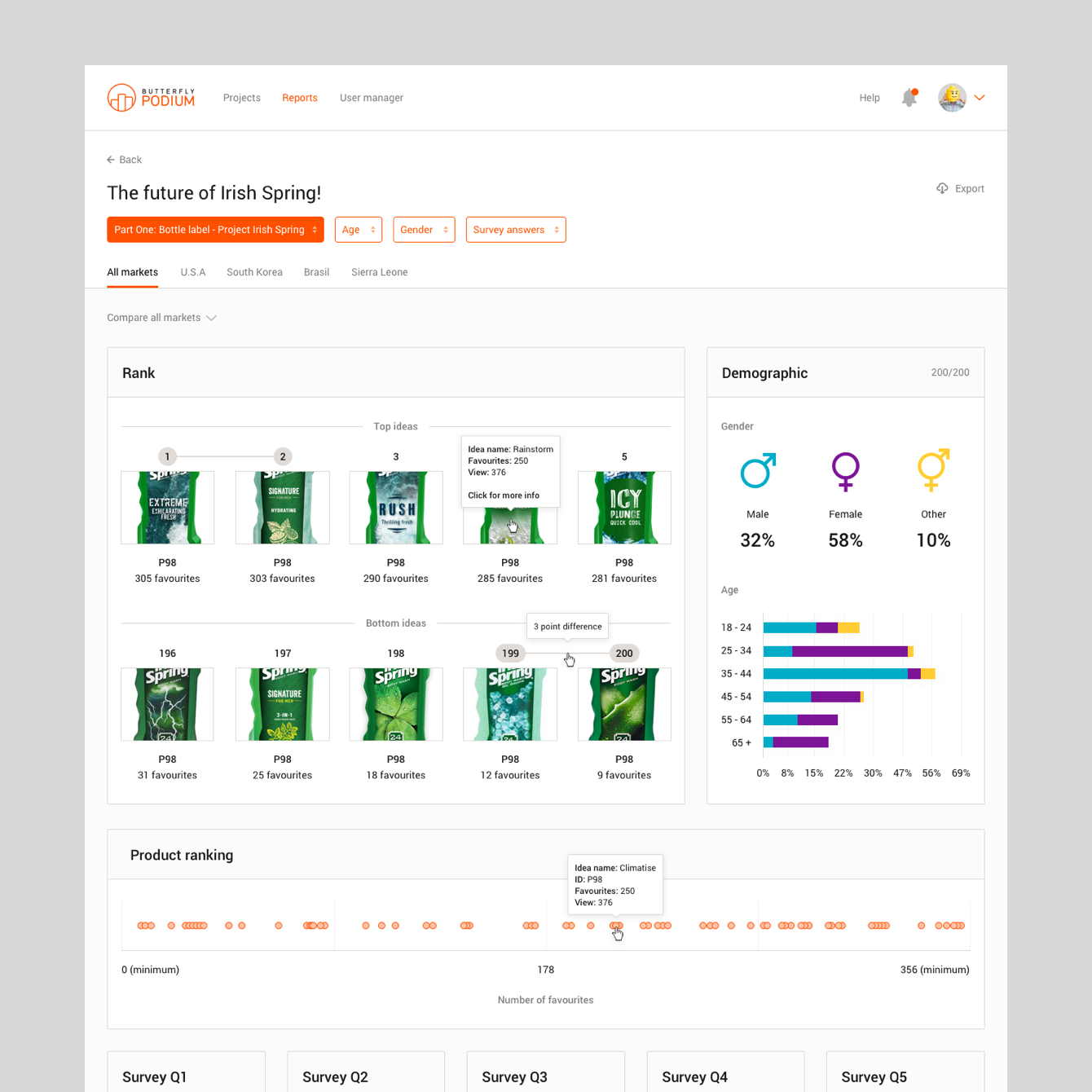Click the Export text link

[x=970, y=188]
